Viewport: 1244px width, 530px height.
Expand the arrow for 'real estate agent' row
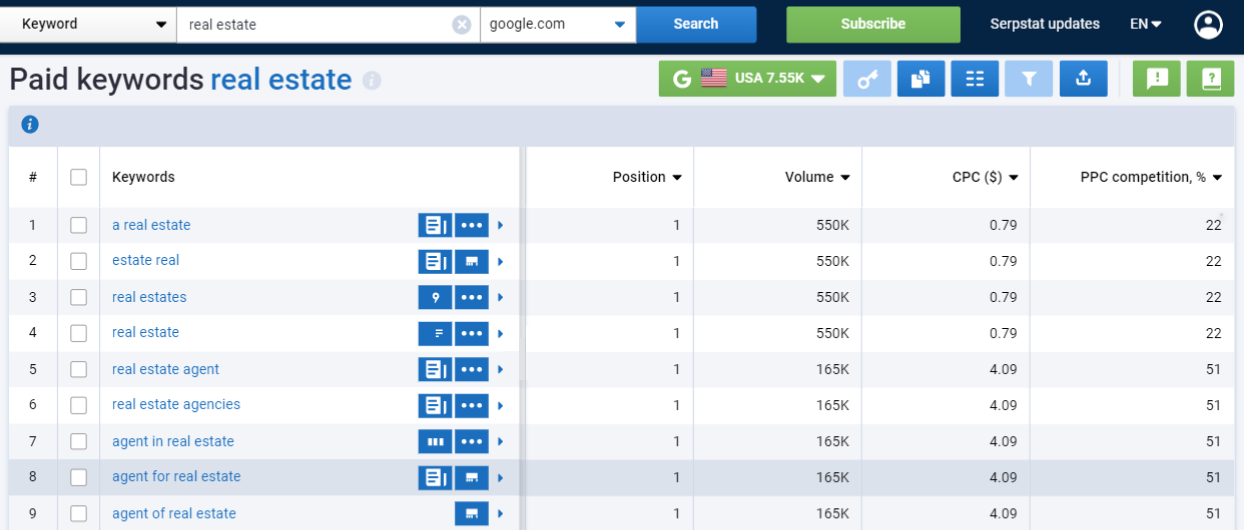(x=500, y=369)
